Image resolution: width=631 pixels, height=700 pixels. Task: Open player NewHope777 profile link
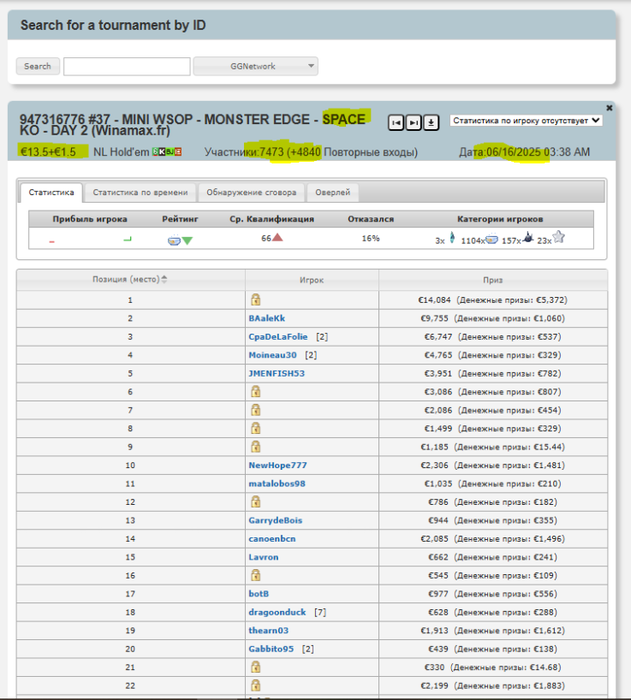pyautogui.click(x=278, y=465)
